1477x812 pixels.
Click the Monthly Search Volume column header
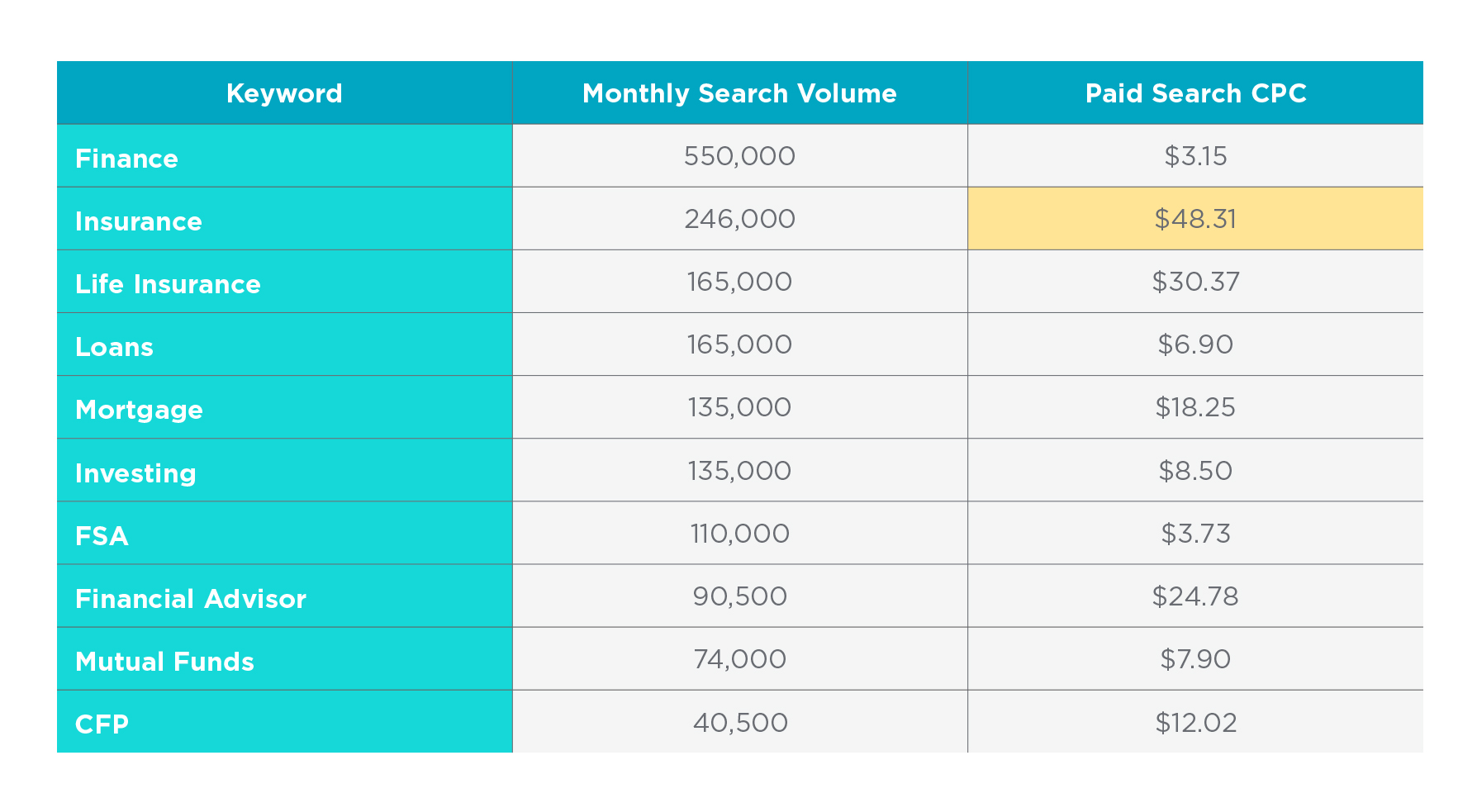click(x=739, y=93)
